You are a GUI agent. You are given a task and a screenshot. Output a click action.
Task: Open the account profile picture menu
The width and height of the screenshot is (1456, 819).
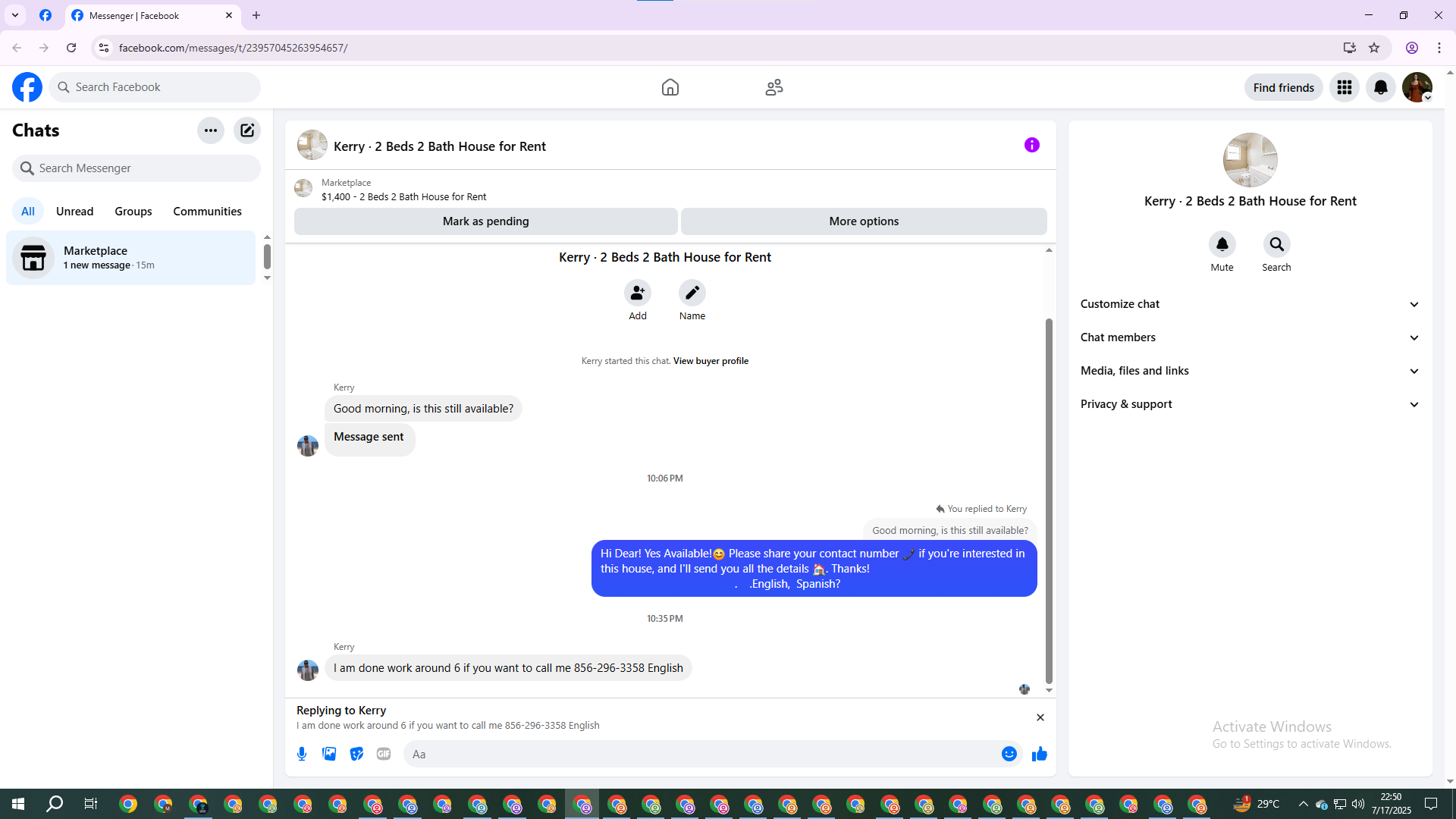pyautogui.click(x=1417, y=87)
